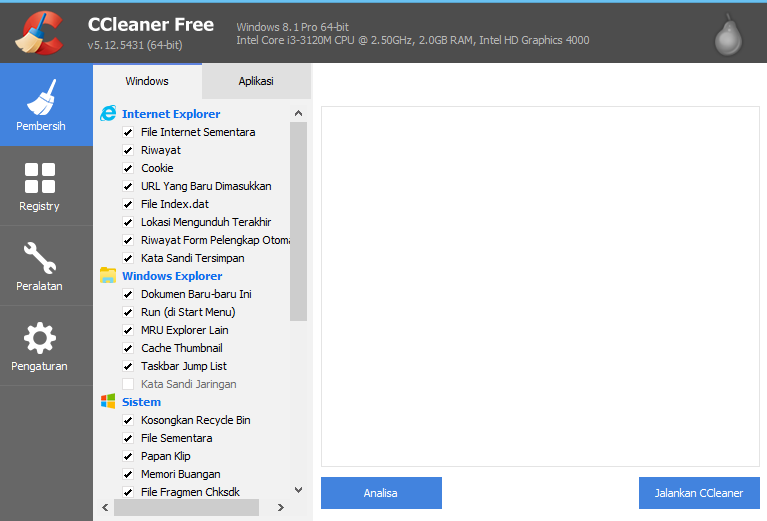Click the horizontal scrollbar thumb
767x521 pixels.
pyautogui.click(x=186, y=508)
